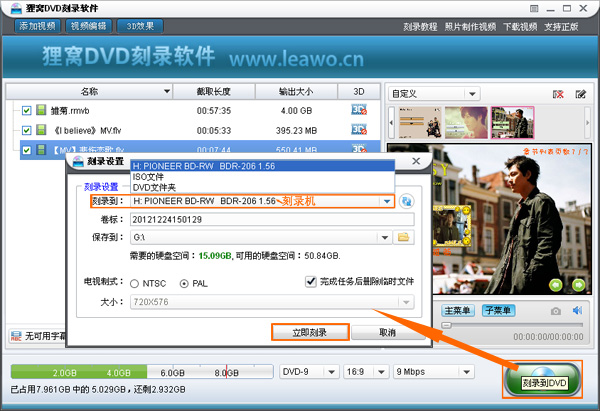Click the 3D column header

click(x=359, y=92)
